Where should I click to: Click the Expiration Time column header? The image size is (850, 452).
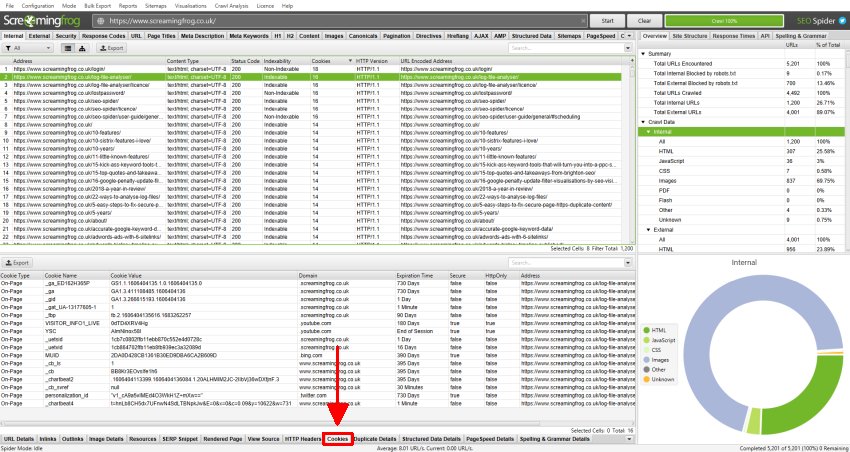pos(421,276)
